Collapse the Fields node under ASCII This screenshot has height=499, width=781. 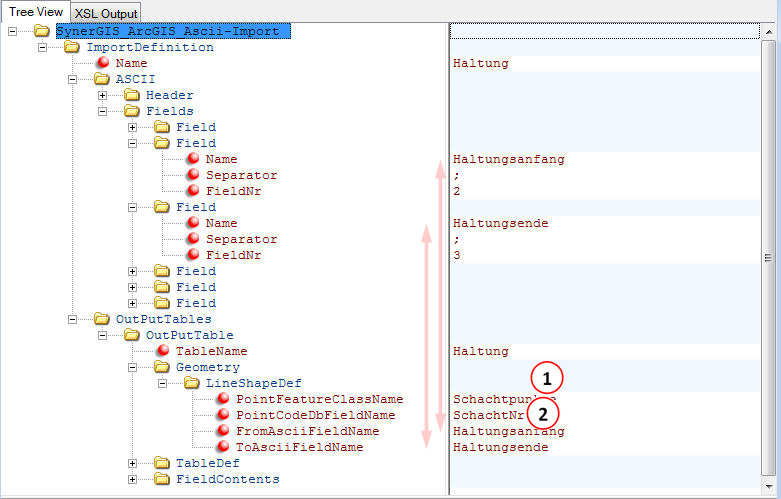click(x=102, y=111)
